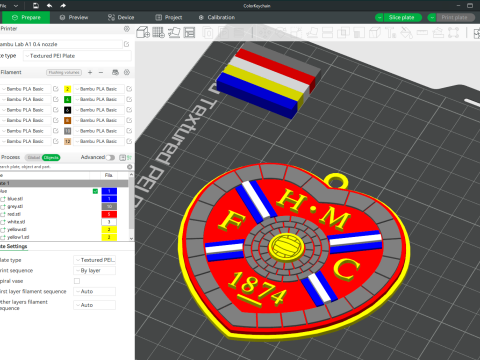Image resolution: width=480 pixels, height=360 pixels.
Task: Select white.stl in object list
Action: [x=16, y=222]
